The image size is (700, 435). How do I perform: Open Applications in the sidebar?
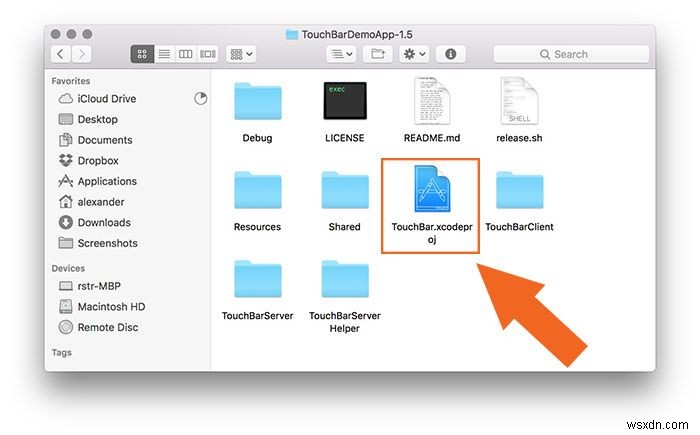coord(98,181)
